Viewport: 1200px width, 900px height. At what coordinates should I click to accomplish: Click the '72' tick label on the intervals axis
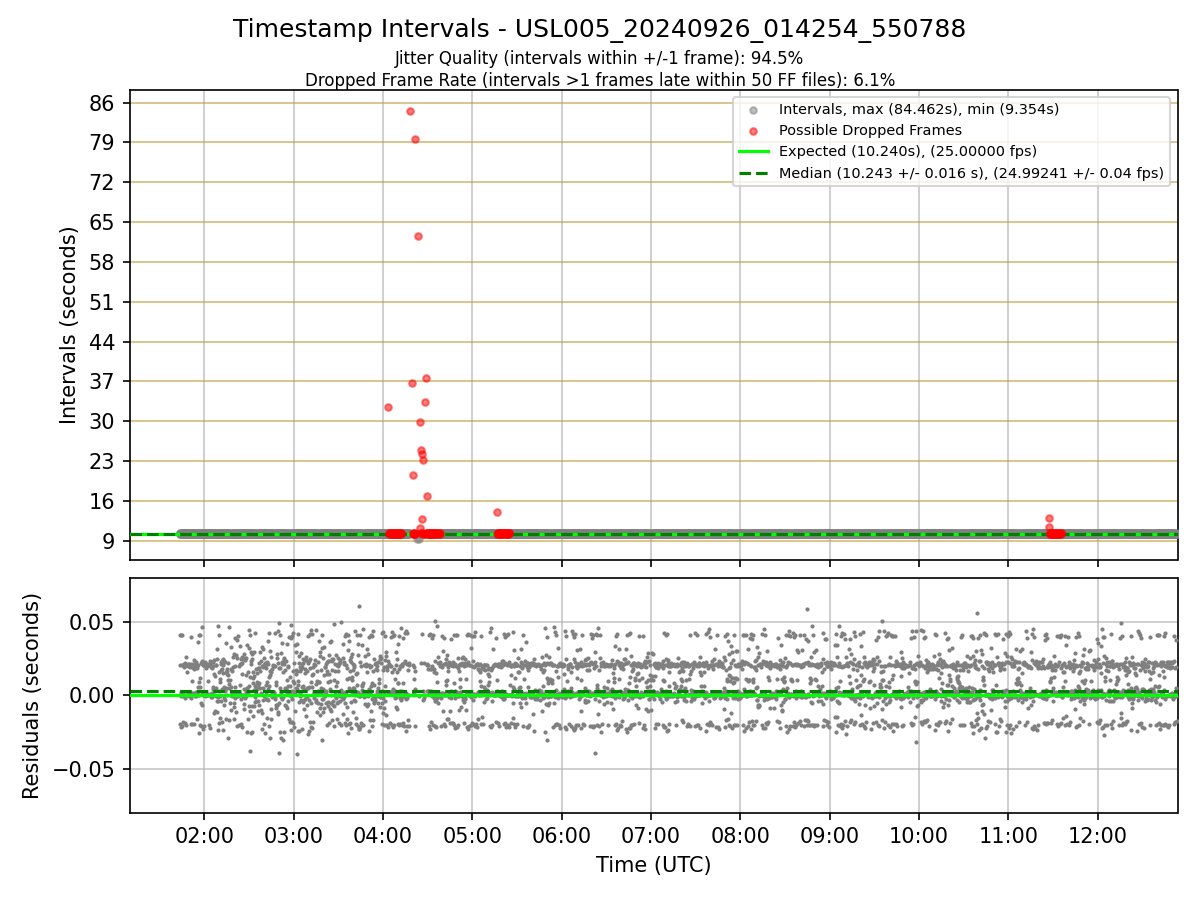pos(102,182)
